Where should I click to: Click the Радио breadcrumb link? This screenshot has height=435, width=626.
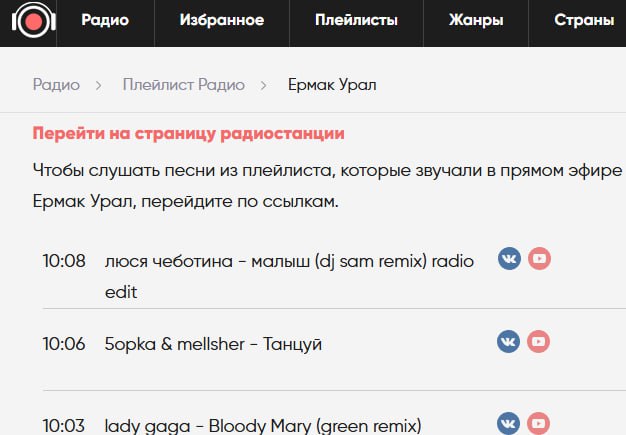click(56, 85)
